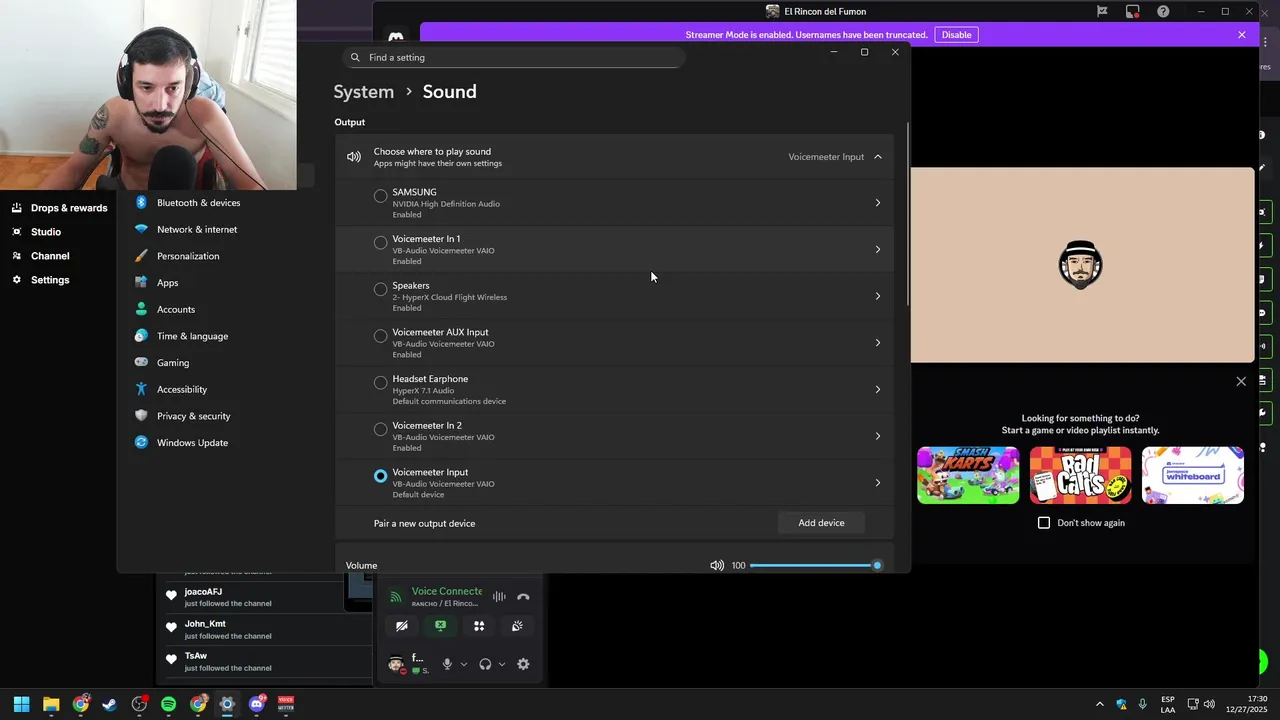This screenshot has height=720, width=1280.
Task: Select Voicemeeter In 2 radio button
Action: (x=380, y=429)
